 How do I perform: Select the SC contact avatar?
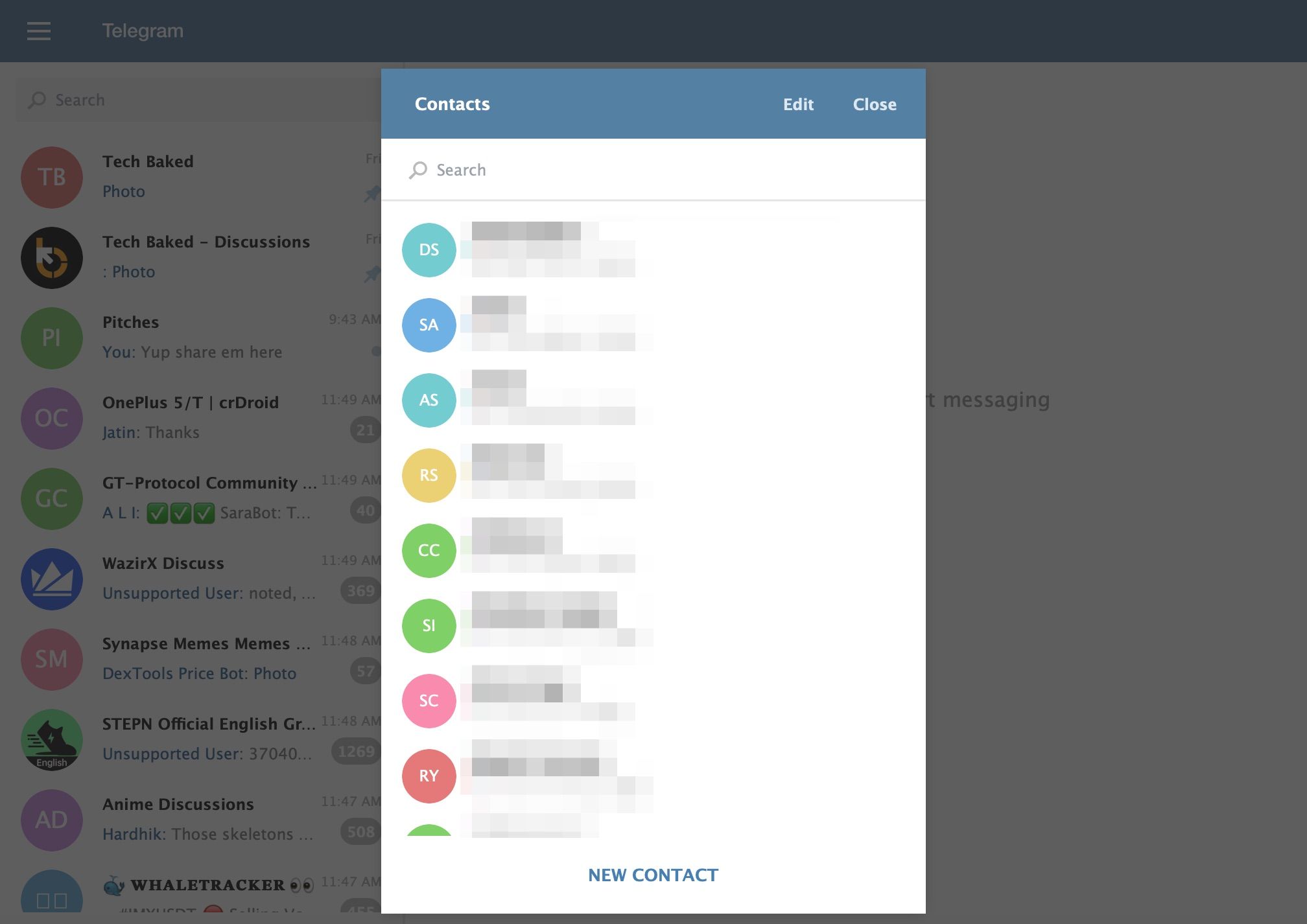pyautogui.click(x=429, y=701)
